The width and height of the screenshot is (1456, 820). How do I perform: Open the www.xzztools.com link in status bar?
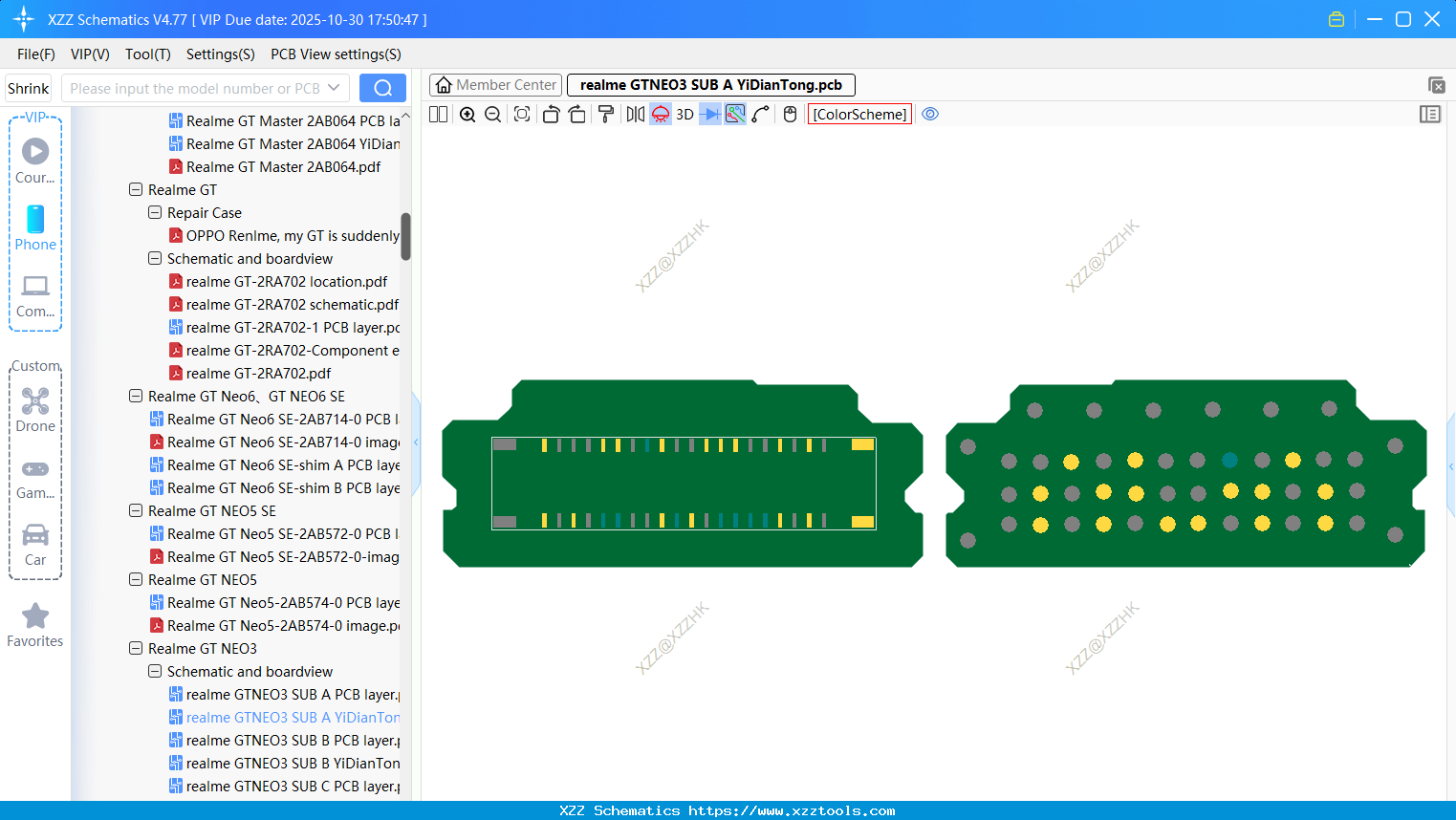pos(792,810)
